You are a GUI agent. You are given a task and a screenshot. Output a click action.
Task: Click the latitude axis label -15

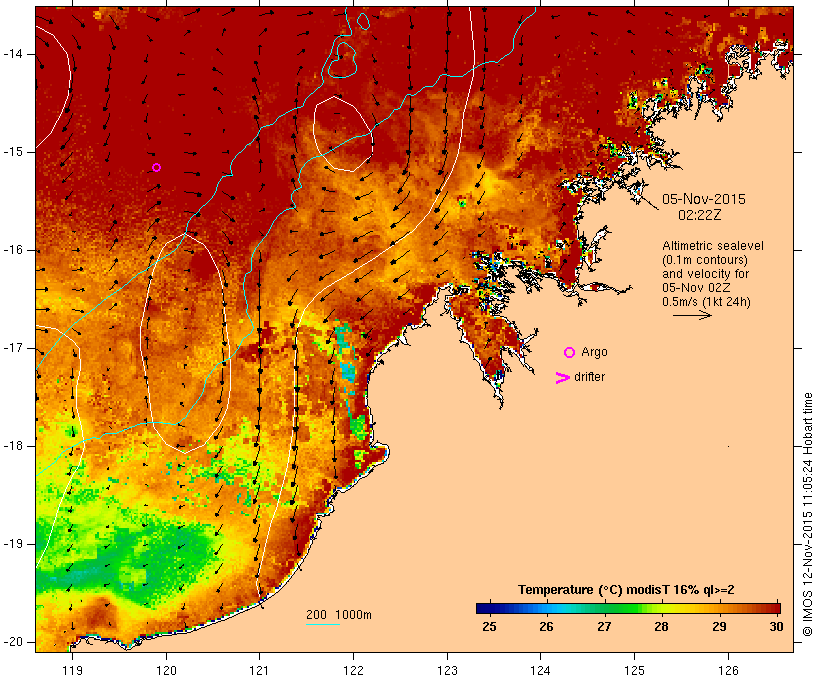(x=12, y=152)
